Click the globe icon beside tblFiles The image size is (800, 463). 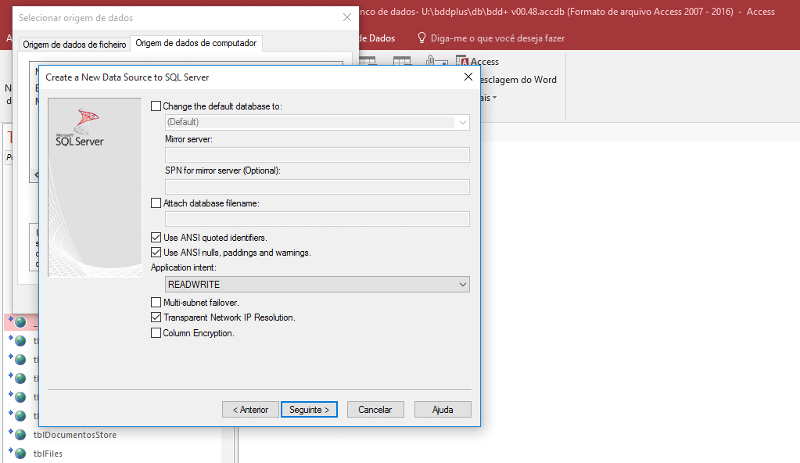(20, 453)
